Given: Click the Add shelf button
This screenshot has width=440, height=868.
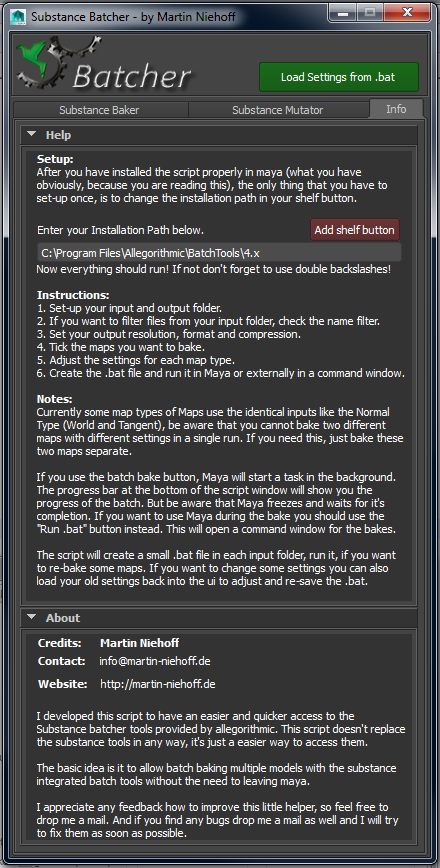Looking at the screenshot, I should click(x=355, y=230).
